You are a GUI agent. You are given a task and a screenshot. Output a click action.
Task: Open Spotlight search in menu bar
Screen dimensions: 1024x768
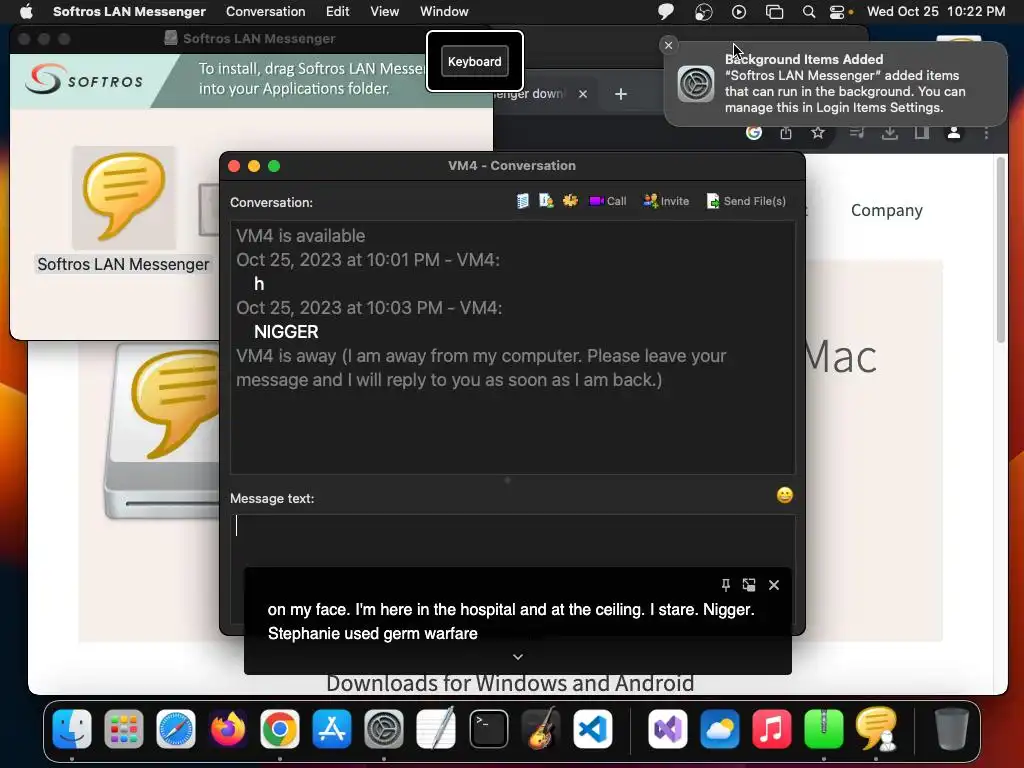808,11
